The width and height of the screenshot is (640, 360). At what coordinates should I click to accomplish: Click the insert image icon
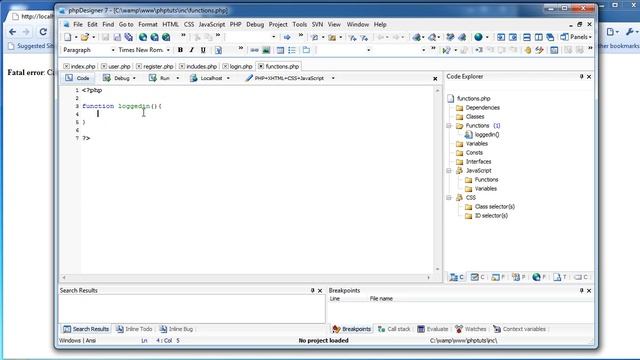pyautogui.click(x=266, y=50)
